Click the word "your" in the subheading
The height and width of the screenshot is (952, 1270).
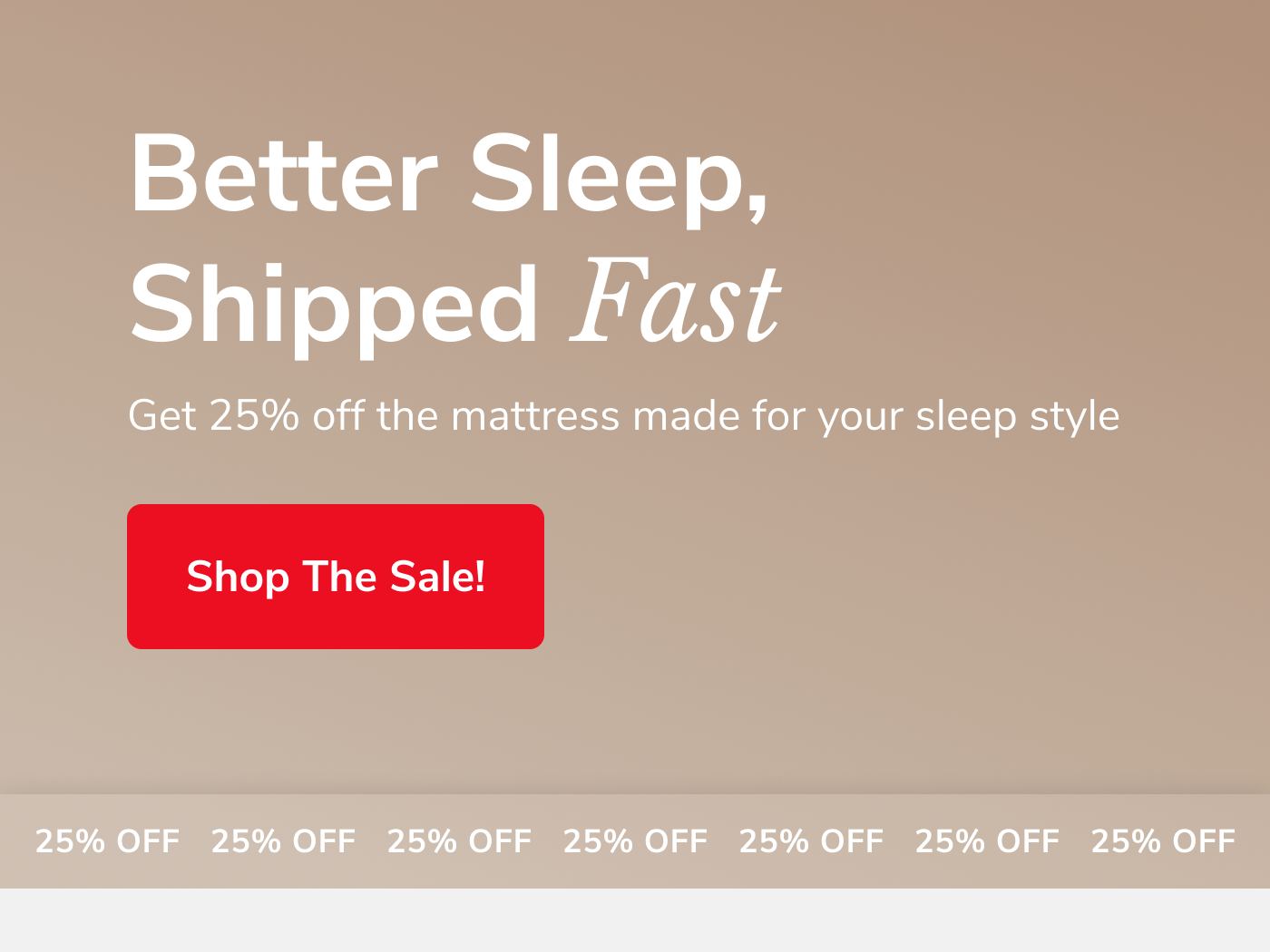pyautogui.click(x=861, y=416)
